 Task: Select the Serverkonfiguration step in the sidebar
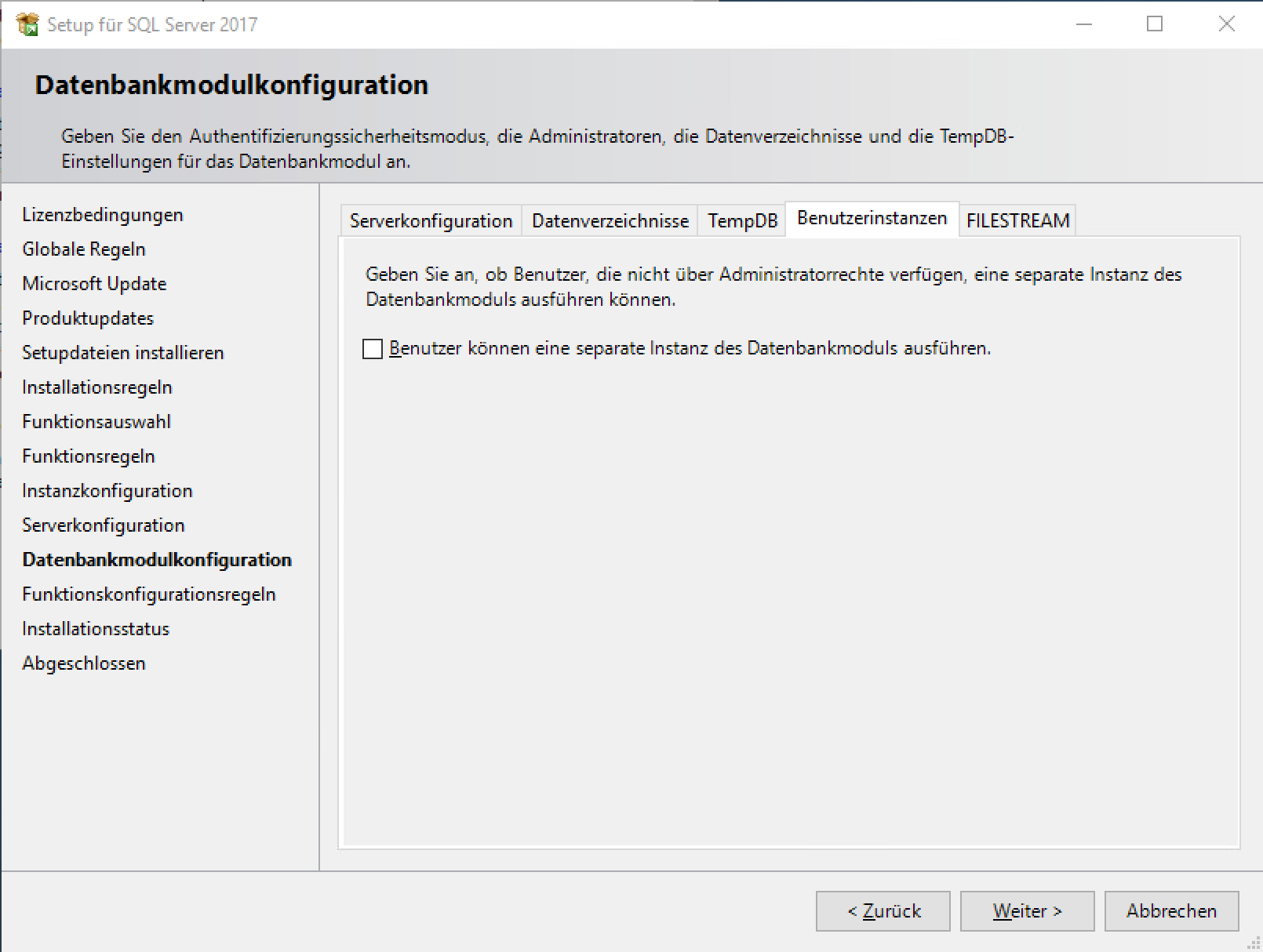104,525
